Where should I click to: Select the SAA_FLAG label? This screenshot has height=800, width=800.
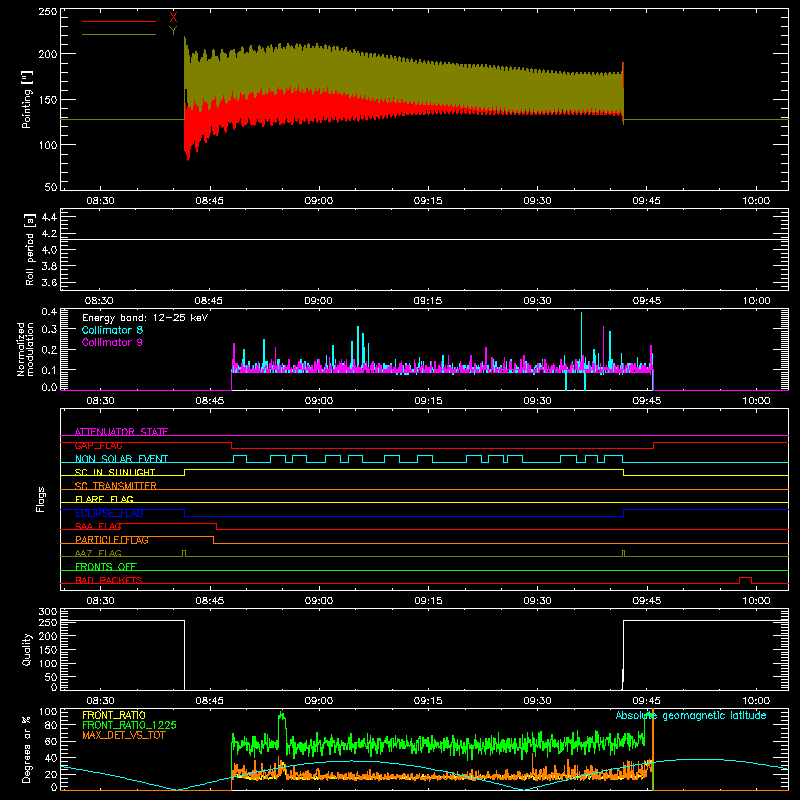[x=98, y=526]
